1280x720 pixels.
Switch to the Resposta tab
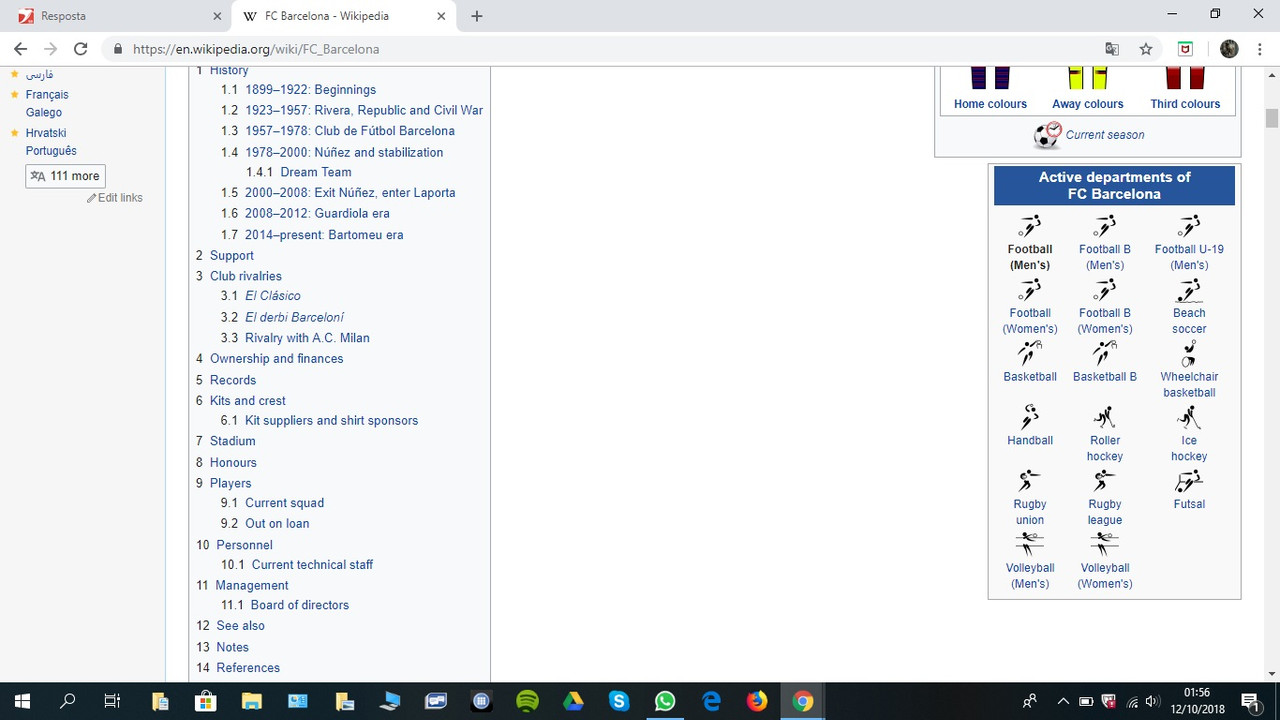click(x=118, y=16)
